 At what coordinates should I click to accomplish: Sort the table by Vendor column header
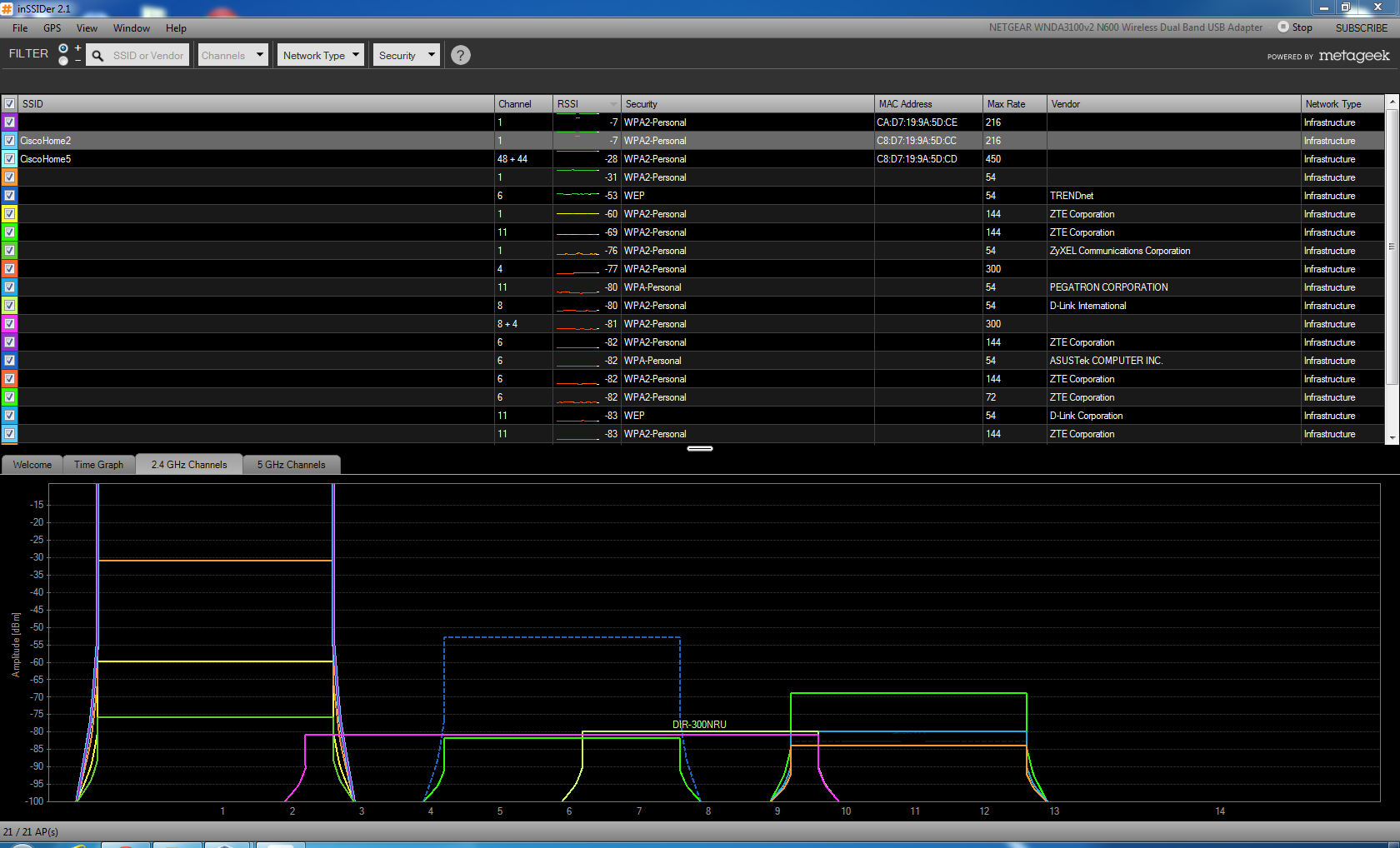1174,104
